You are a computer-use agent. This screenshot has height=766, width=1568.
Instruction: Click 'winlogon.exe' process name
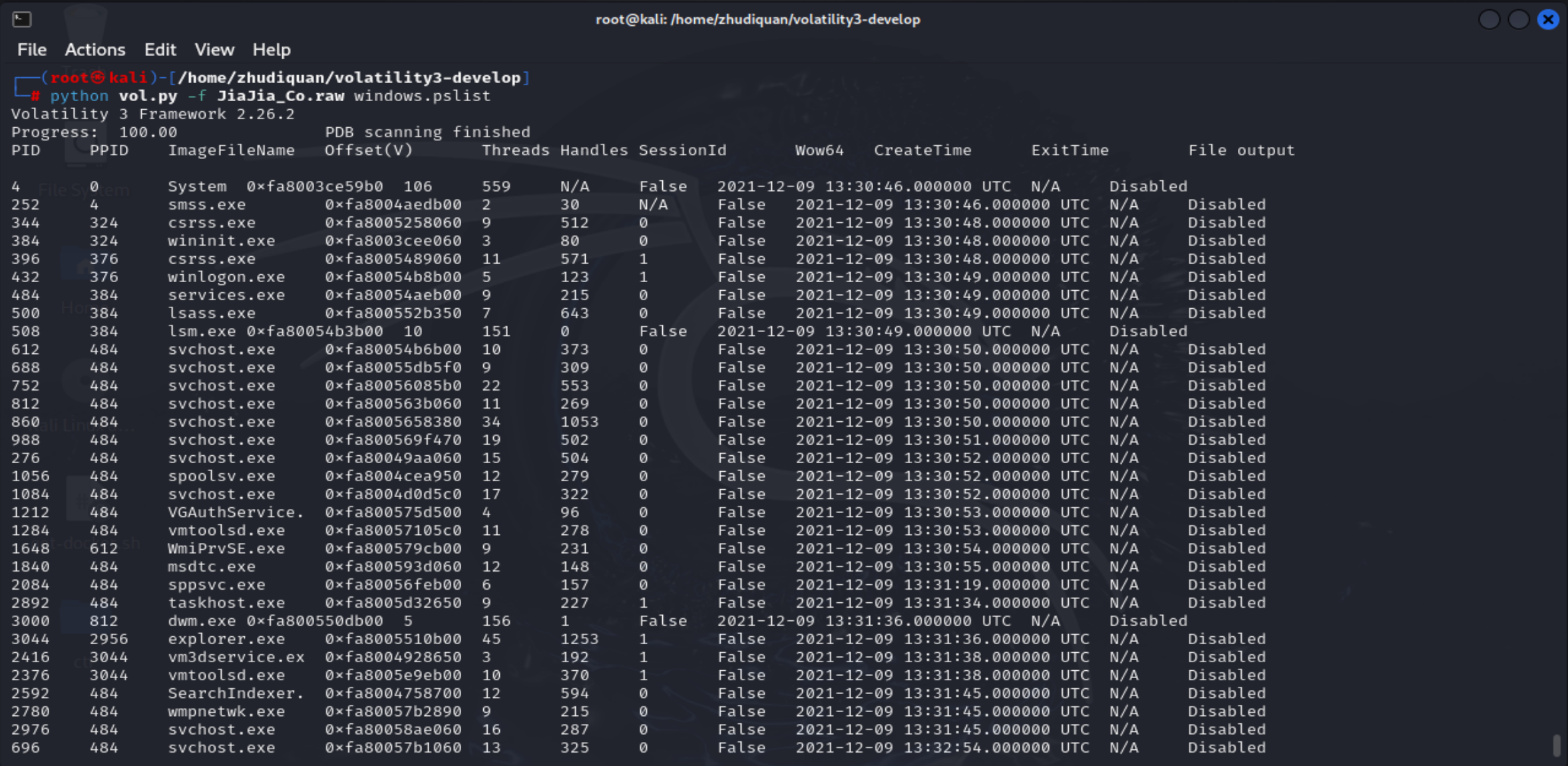[x=226, y=277]
